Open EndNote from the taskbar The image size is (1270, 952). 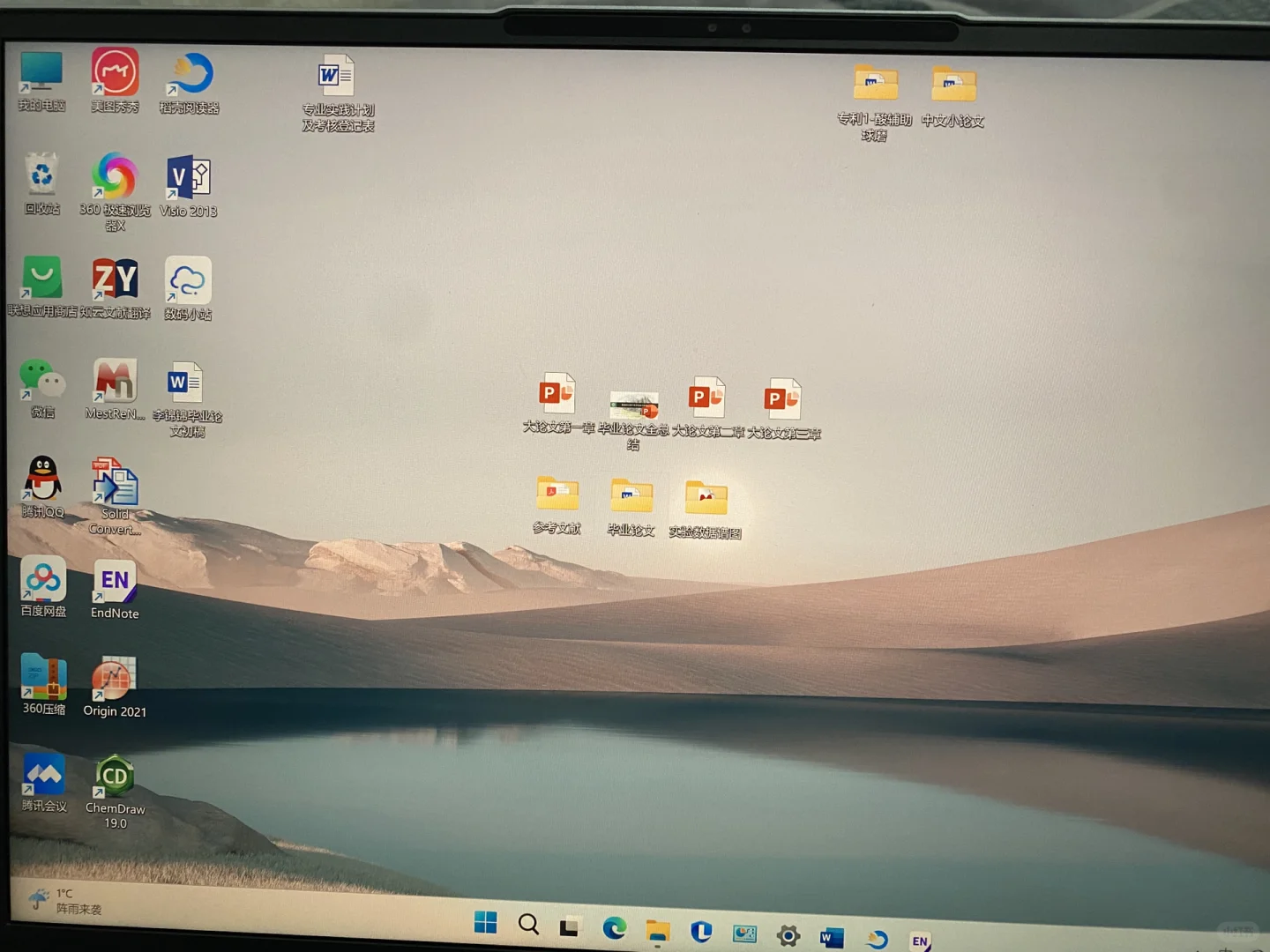(x=920, y=941)
